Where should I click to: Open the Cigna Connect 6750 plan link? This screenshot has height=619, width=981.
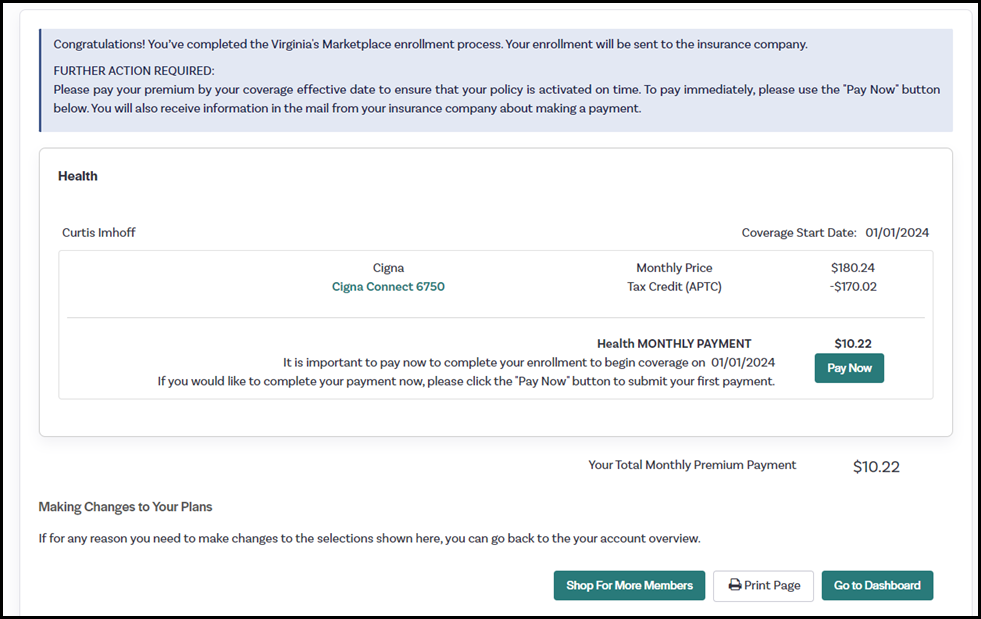(x=388, y=287)
